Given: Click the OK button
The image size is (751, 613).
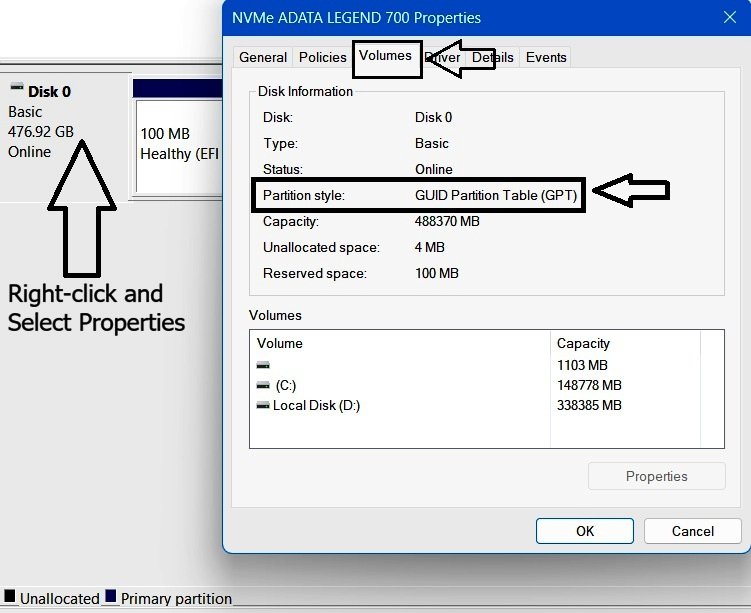Looking at the screenshot, I should pyautogui.click(x=585, y=531).
